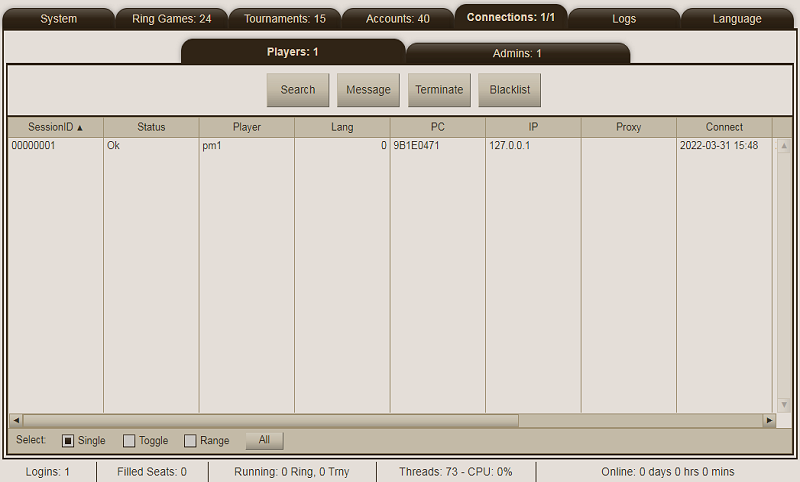Image resolution: width=800 pixels, height=482 pixels.
Task: Click the Search button
Action: point(297,90)
